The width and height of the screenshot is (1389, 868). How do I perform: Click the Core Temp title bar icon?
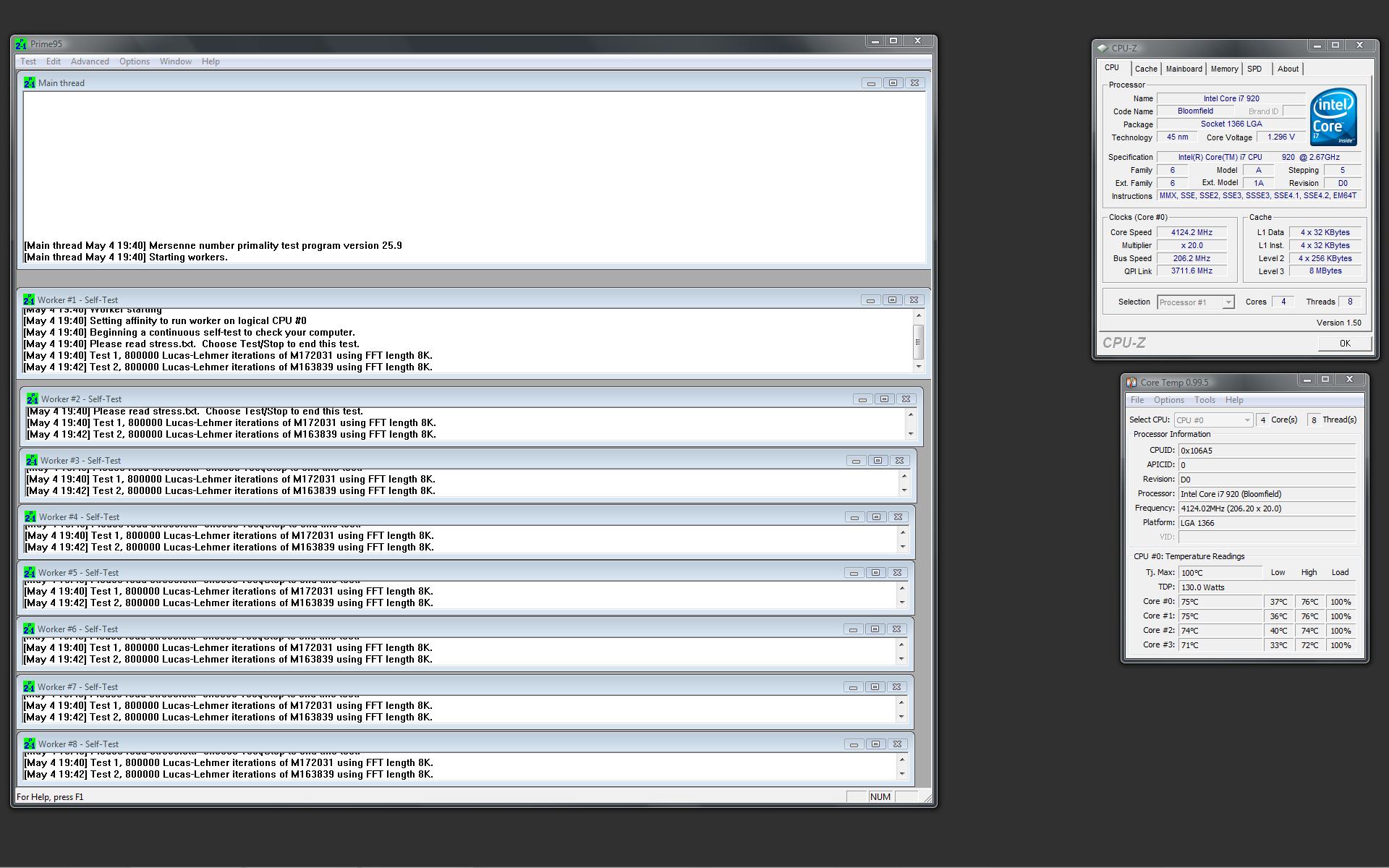point(1131,382)
